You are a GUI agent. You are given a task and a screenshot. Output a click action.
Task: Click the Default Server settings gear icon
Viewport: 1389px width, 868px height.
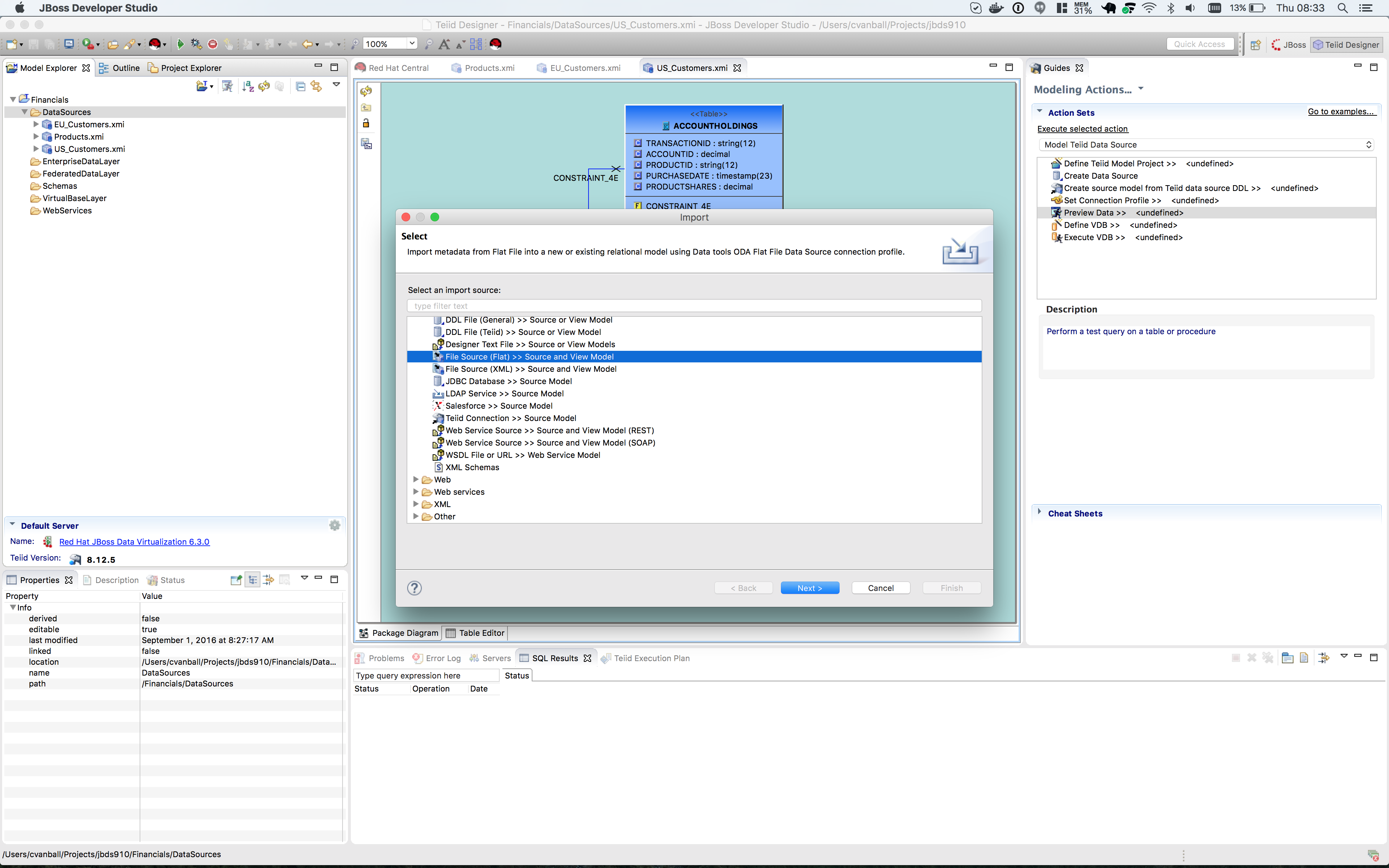pos(335,525)
